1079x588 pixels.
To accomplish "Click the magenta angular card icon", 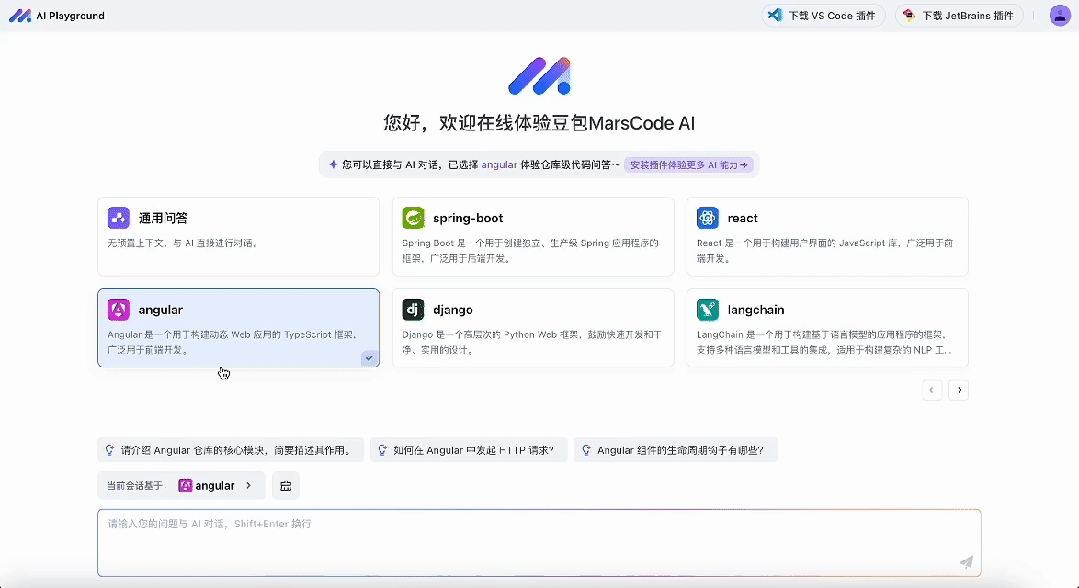I will (118, 310).
